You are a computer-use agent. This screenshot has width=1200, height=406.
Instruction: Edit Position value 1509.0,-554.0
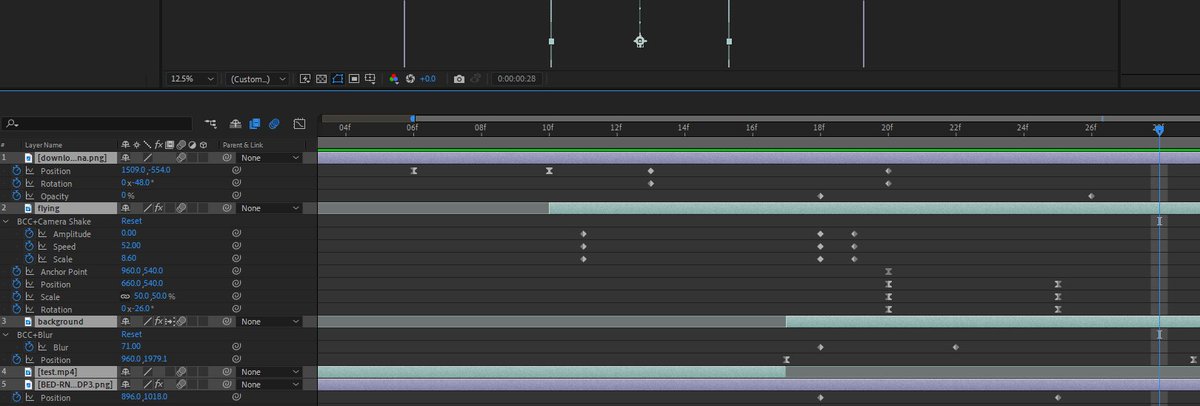146,171
